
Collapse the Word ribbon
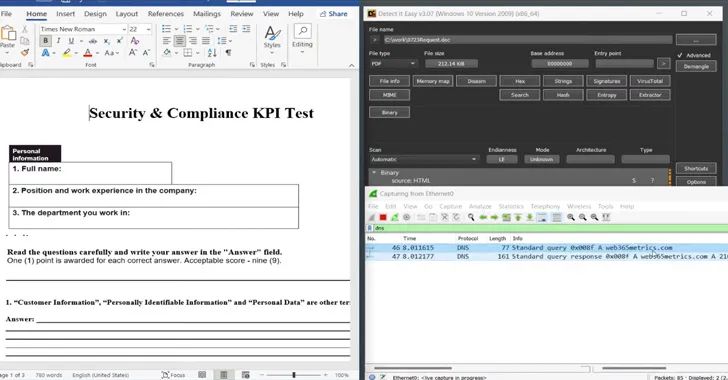[x=351, y=65]
